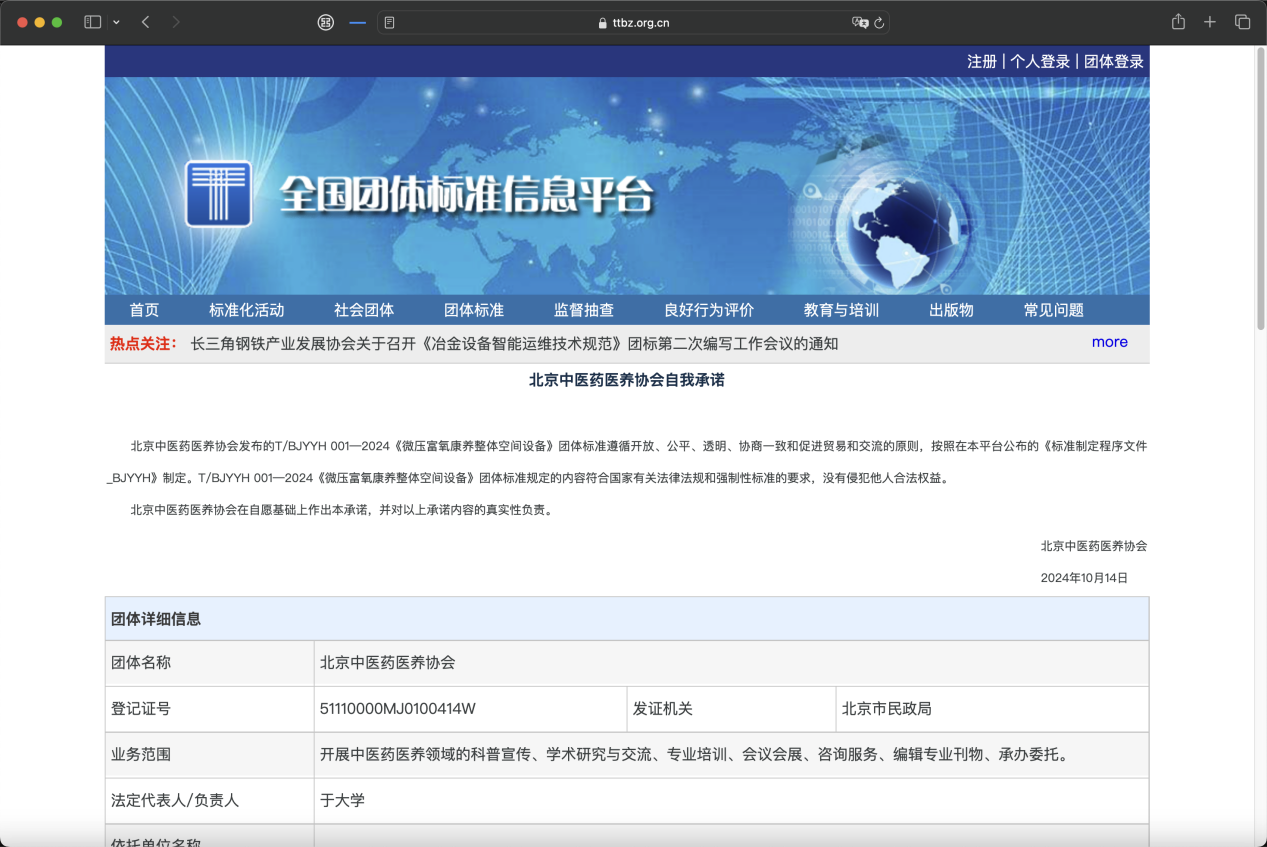Open the 团体登录 link
Image resolution: width=1267 pixels, height=847 pixels.
(1114, 61)
